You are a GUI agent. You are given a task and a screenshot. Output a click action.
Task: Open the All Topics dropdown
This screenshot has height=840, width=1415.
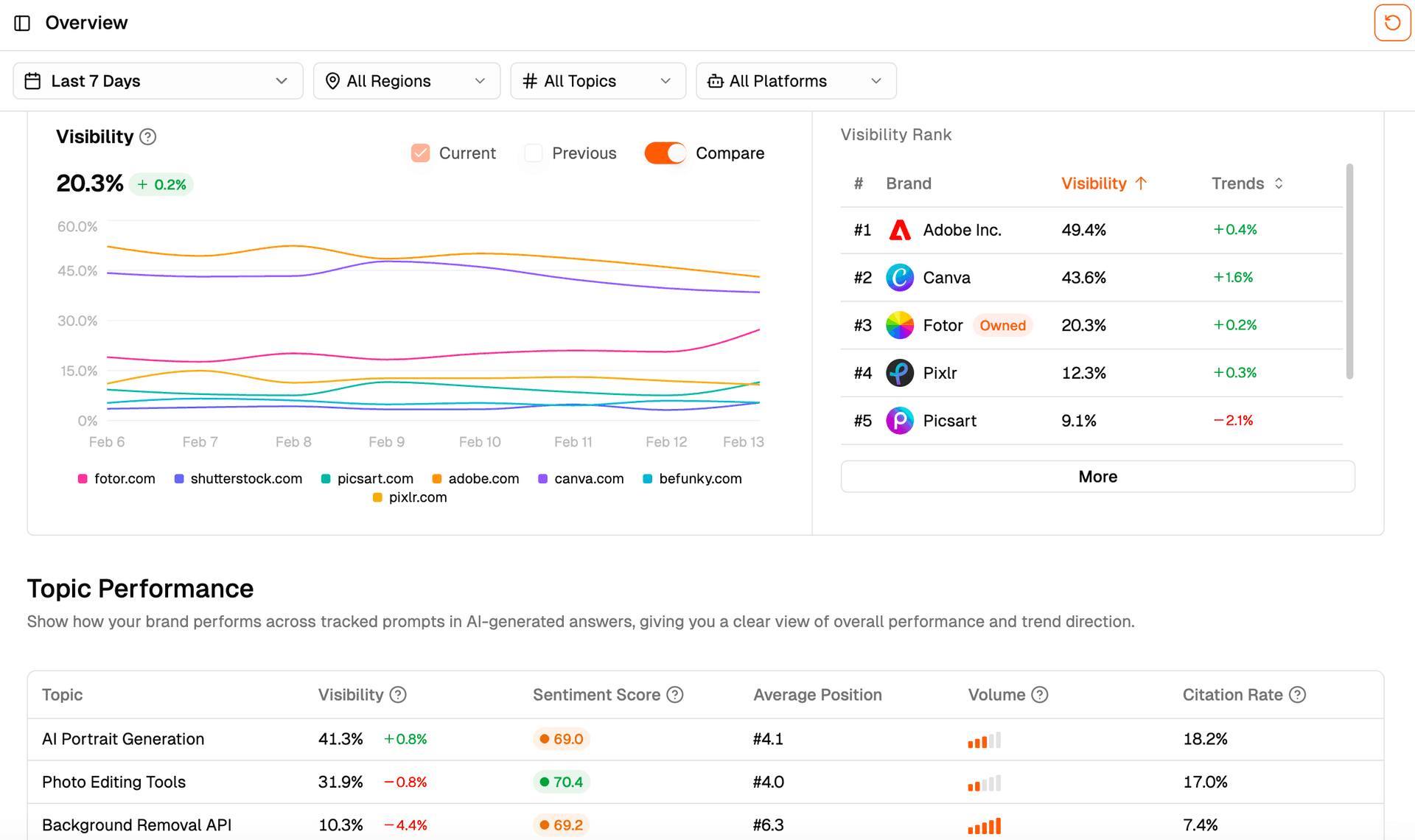(598, 81)
